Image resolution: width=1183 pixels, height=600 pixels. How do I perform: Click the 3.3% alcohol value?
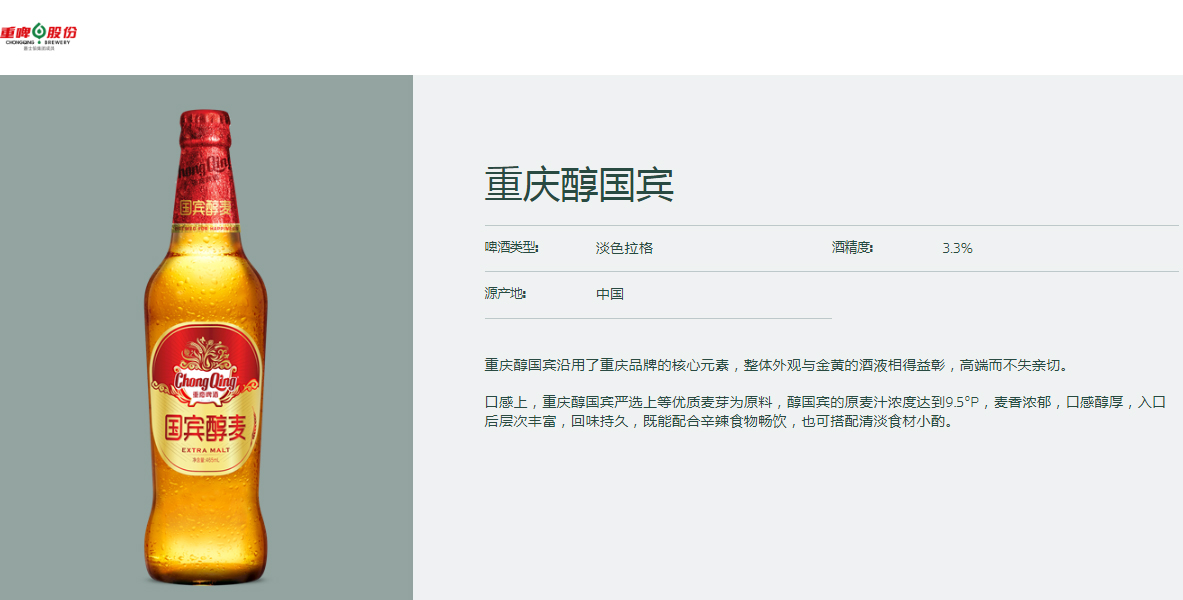coord(957,248)
